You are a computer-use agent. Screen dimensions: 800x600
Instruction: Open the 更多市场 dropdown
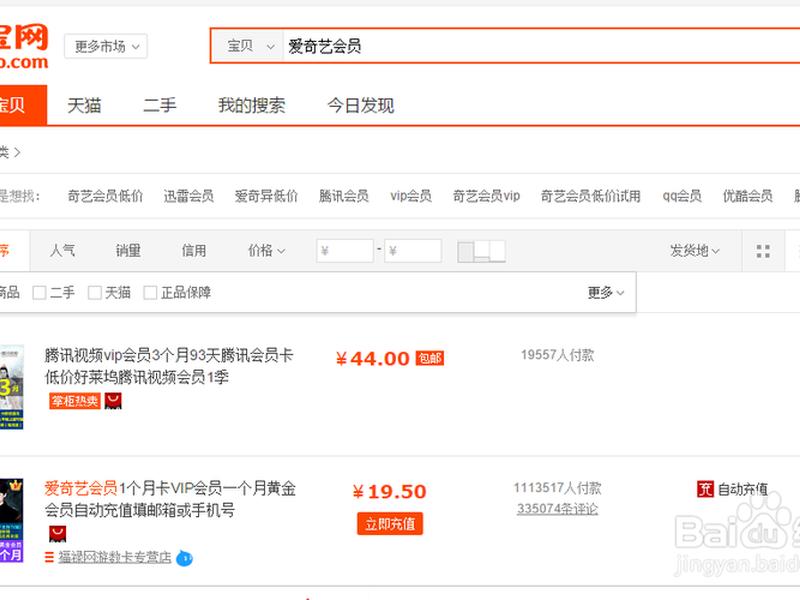coord(106,46)
